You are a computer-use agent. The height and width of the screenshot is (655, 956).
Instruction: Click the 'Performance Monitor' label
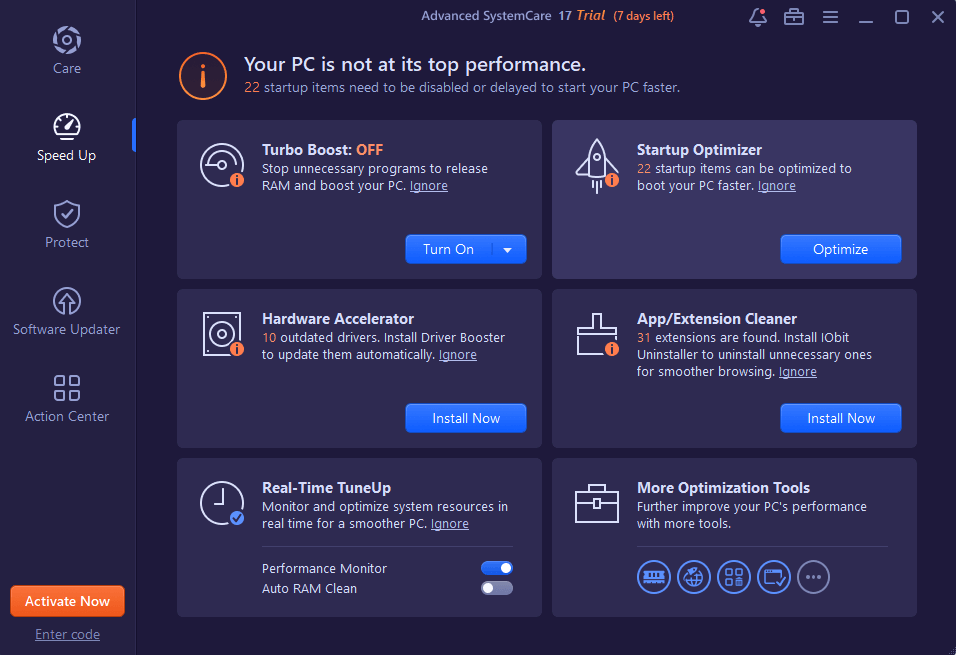point(324,568)
